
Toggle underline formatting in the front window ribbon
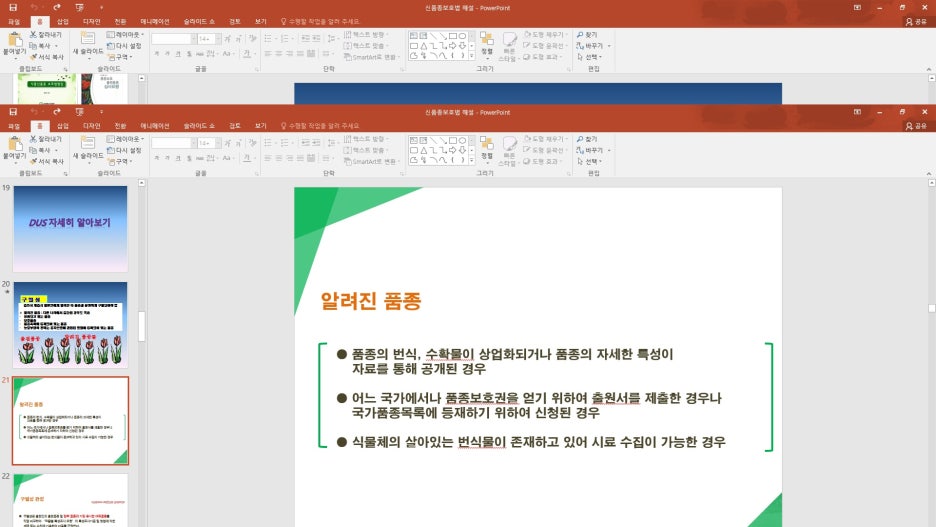click(178, 158)
